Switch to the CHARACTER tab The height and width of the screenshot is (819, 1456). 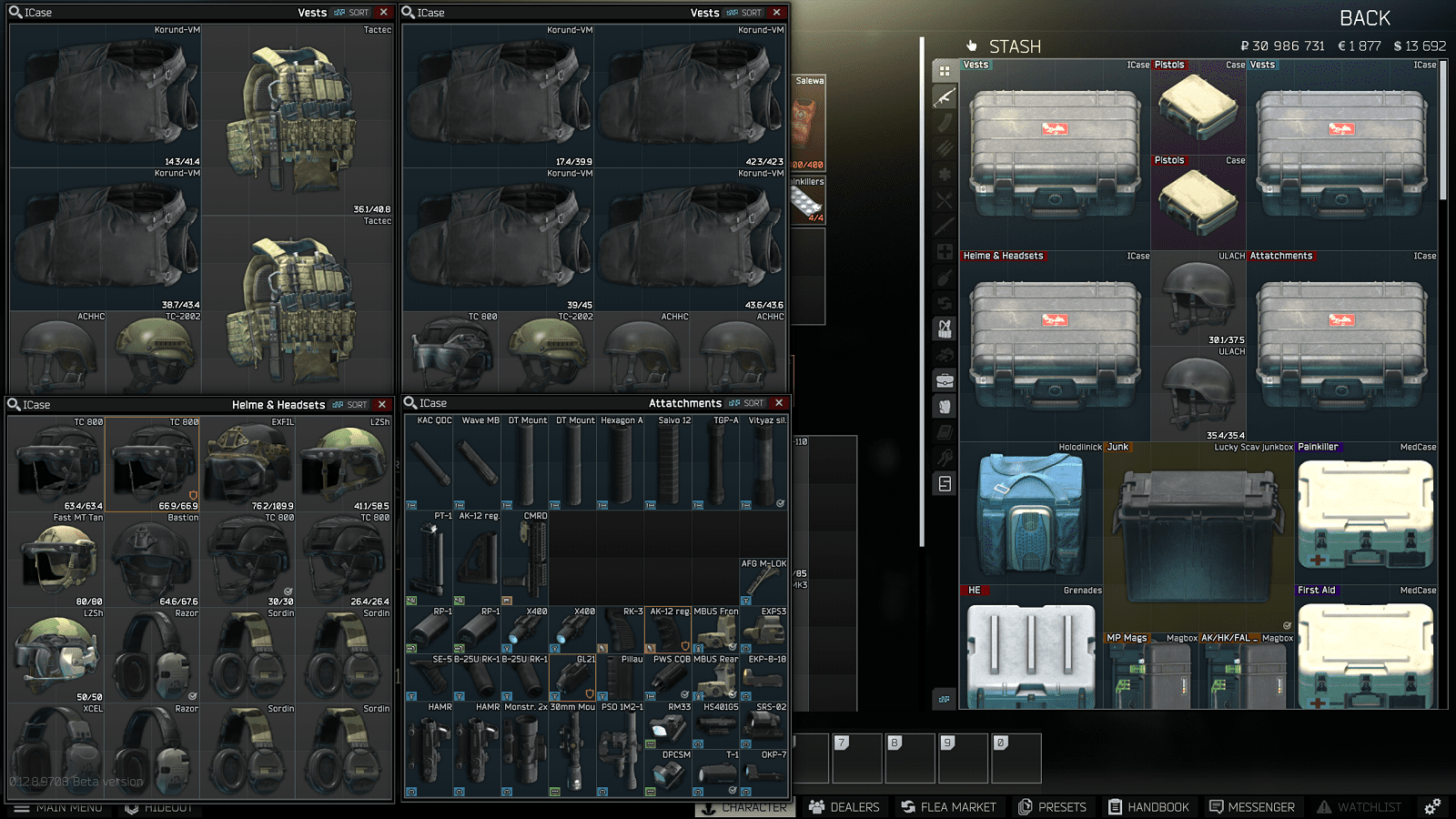click(x=745, y=808)
